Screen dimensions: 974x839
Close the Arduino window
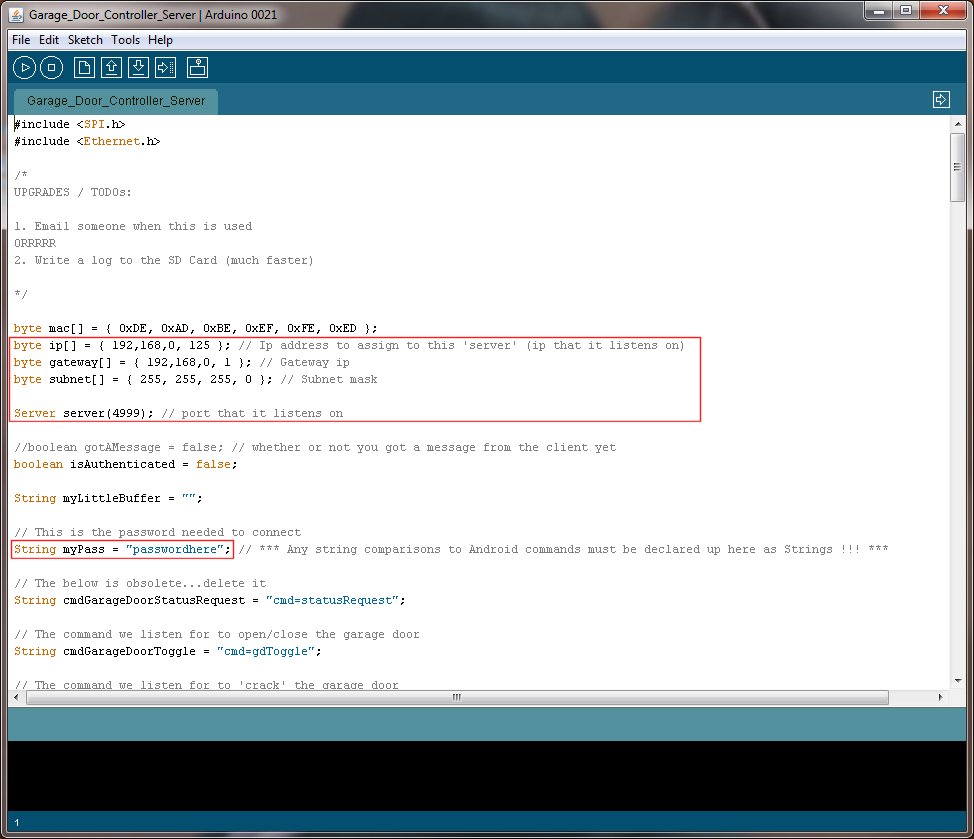tap(944, 11)
